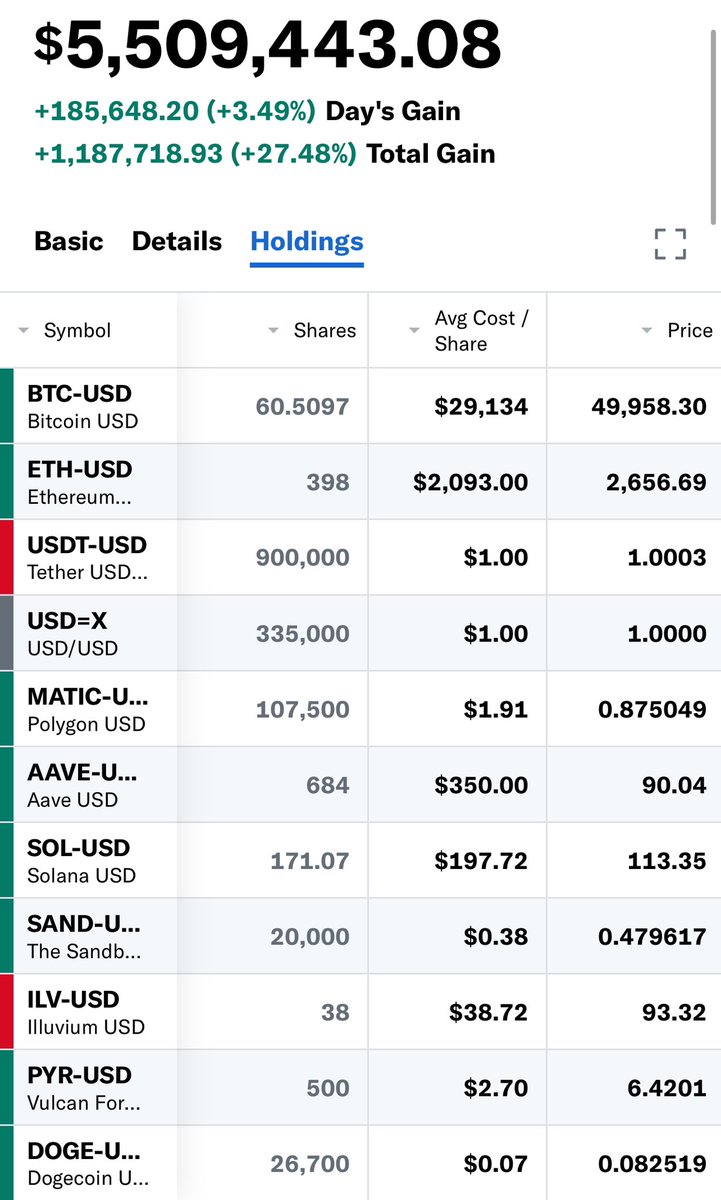Select the $5,509,443.08 portfolio total
The width and height of the screenshot is (721, 1200).
268,45
